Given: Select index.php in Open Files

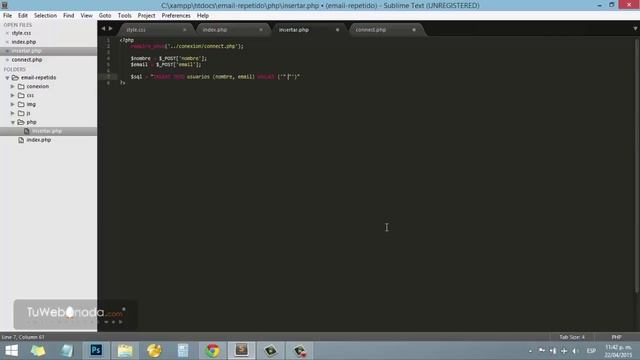Looking at the screenshot, I should pyautogui.click(x=24, y=42).
